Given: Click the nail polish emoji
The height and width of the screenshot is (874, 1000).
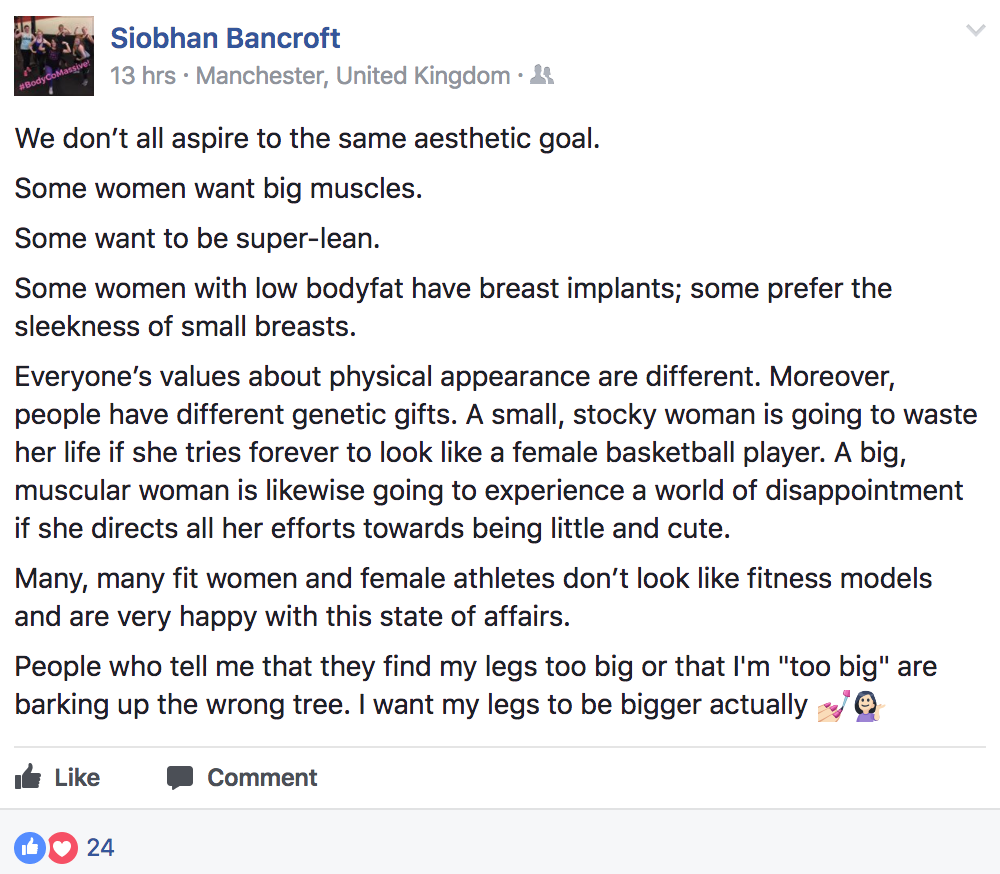Looking at the screenshot, I should (x=834, y=705).
